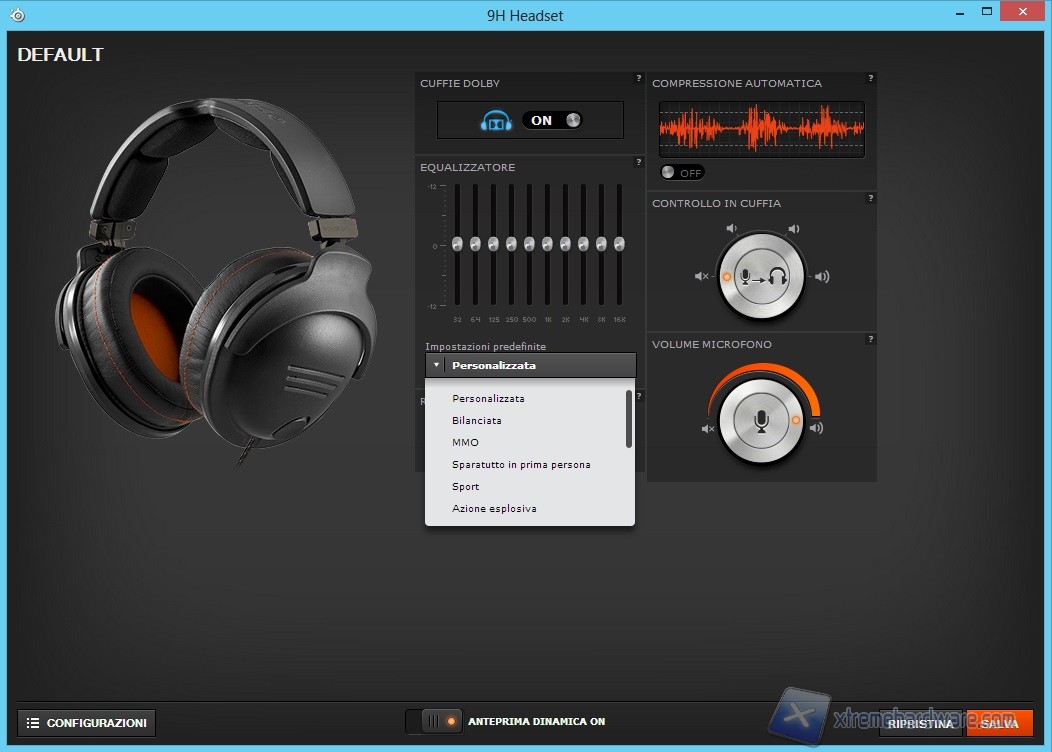Collapse the Impostazioni predefinite dropdown arrow
Screen dimensions: 1052x752
click(436, 365)
